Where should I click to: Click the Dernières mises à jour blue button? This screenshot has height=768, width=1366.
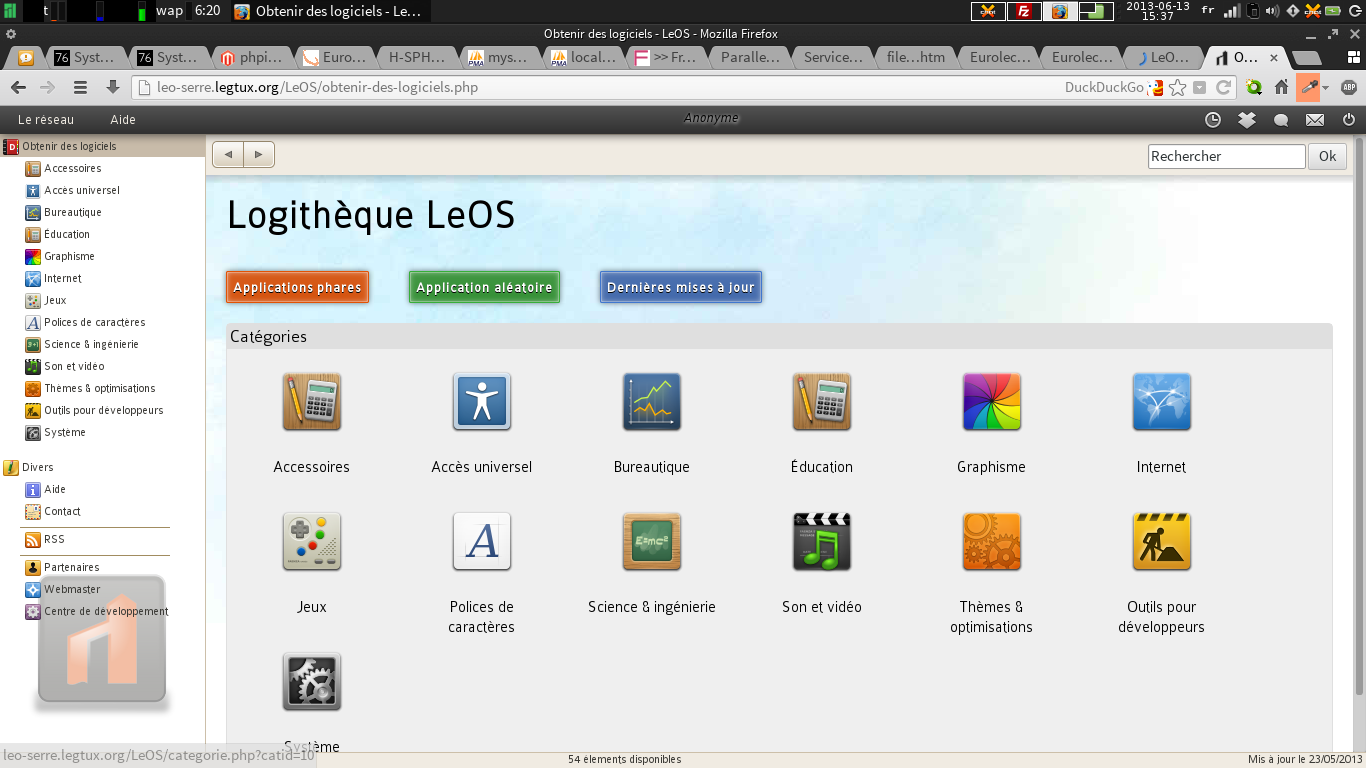pyautogui.click(x=681, y=287)
